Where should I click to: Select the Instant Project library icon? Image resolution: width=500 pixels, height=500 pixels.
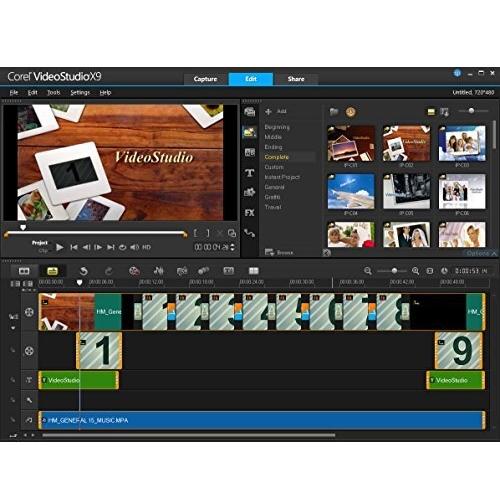click(x=250, y=132)
